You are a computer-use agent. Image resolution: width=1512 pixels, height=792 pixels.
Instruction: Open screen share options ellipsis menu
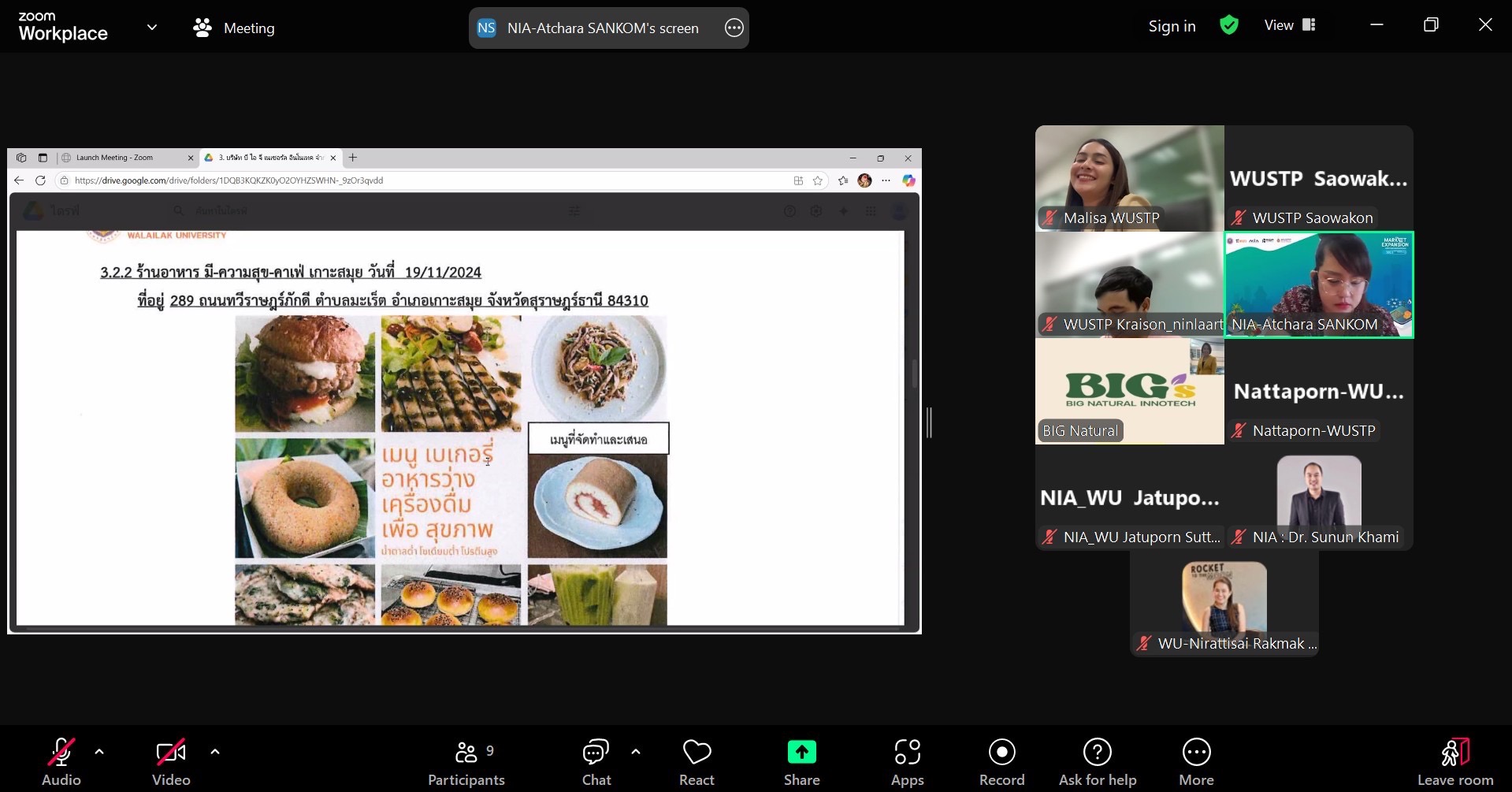click(734, 28)
